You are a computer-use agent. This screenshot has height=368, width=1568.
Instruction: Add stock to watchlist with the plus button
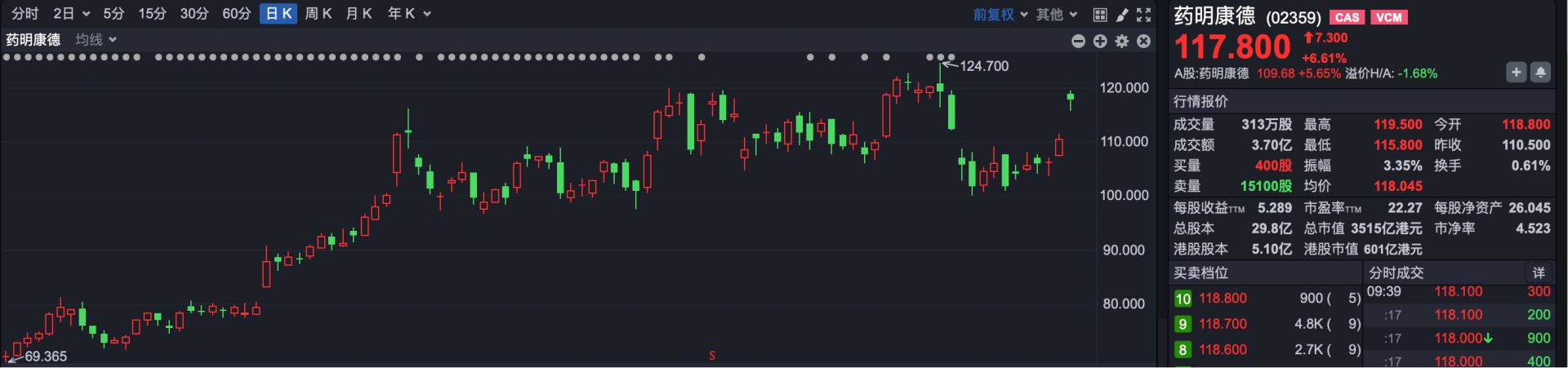tap(1517, 73)
